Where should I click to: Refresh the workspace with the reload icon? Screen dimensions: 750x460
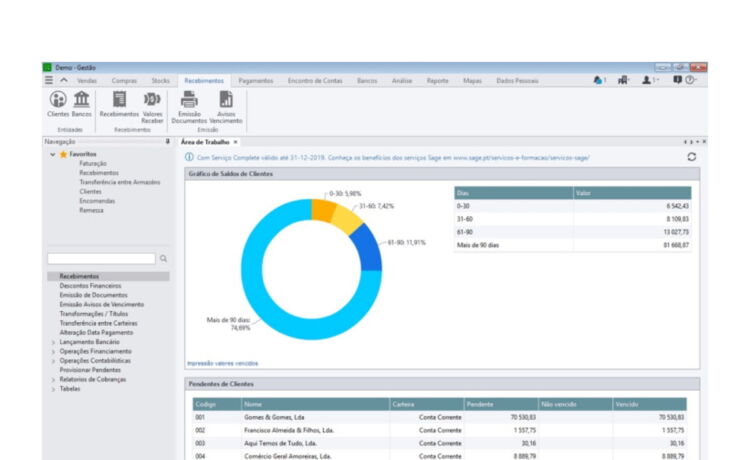click(691, 157)
